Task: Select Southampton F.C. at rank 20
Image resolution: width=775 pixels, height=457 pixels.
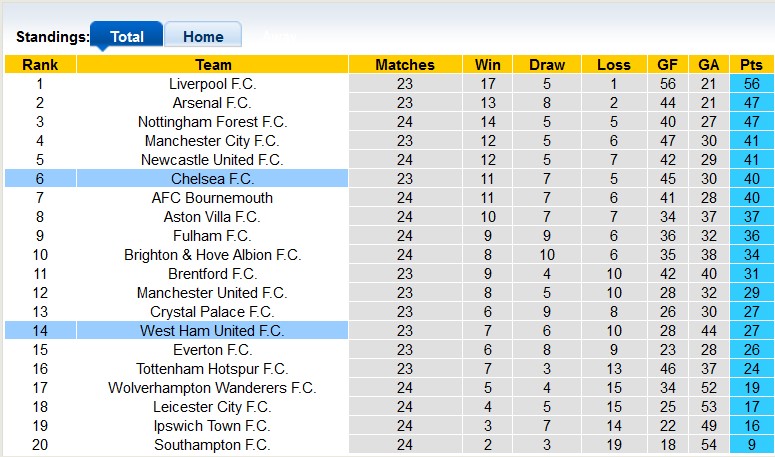Action: point(212,445)
